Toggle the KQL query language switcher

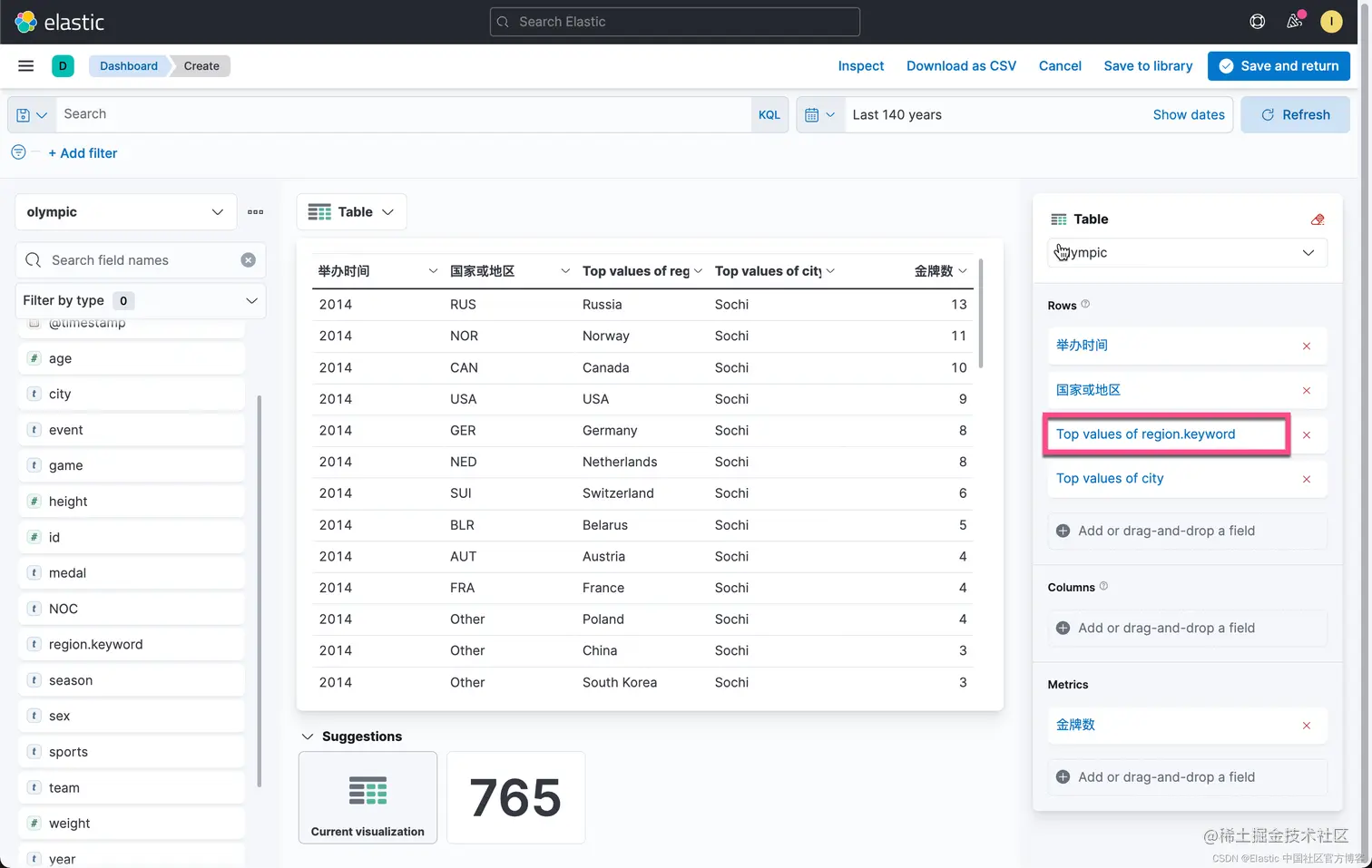pyautogui.click(x=769, y=115)
